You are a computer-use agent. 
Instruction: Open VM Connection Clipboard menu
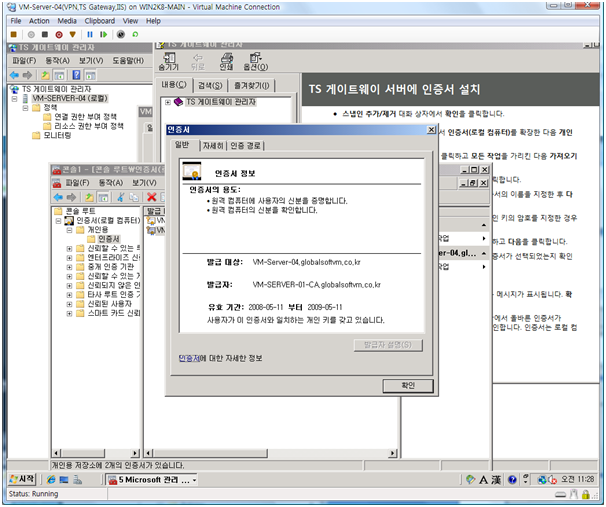(x=100, y=21)
